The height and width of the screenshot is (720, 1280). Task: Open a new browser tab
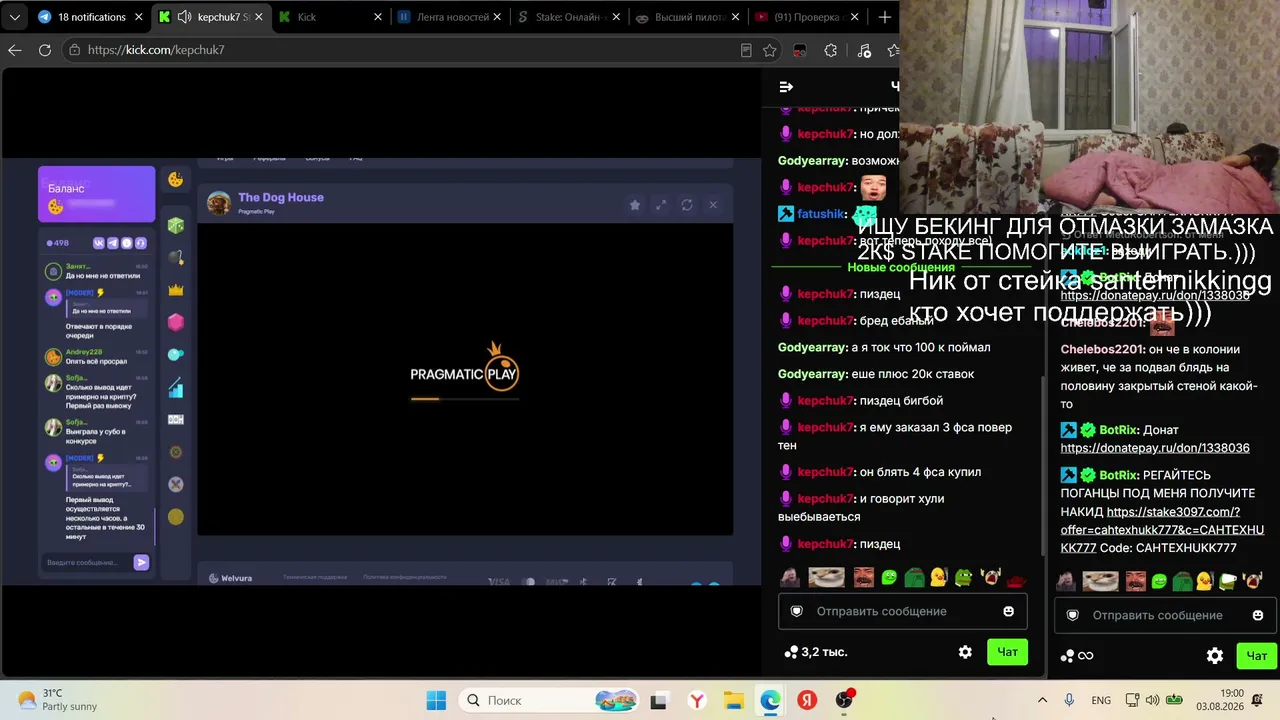(x=884, y=17)
